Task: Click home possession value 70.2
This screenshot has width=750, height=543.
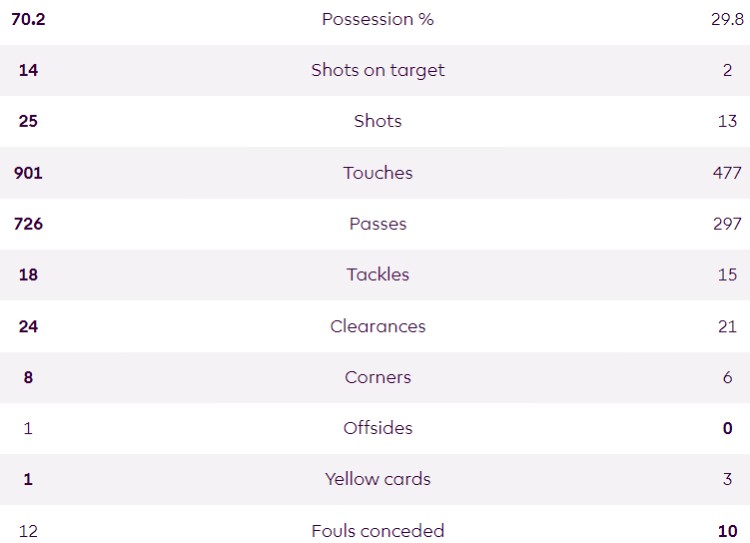Action: coord(28,19)
